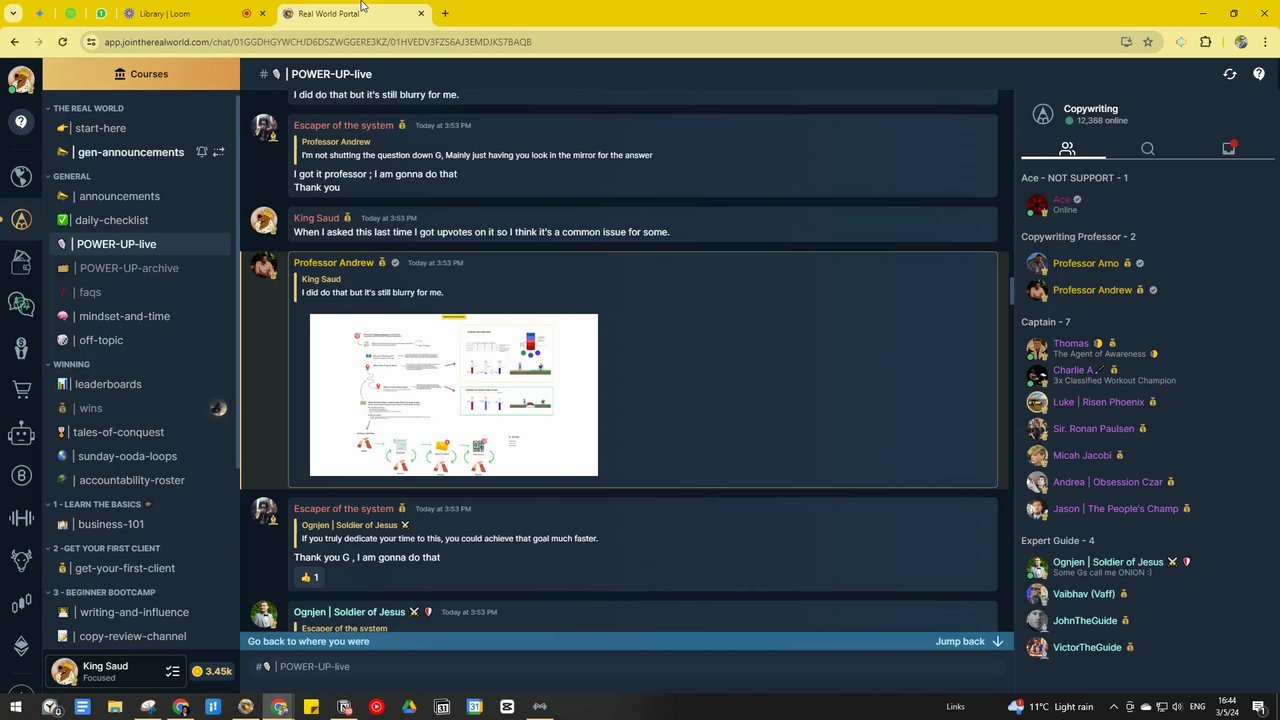This screenshot has width=1280, height=720.
Task: Open the help icon in the header
Action: point(1259,74)
